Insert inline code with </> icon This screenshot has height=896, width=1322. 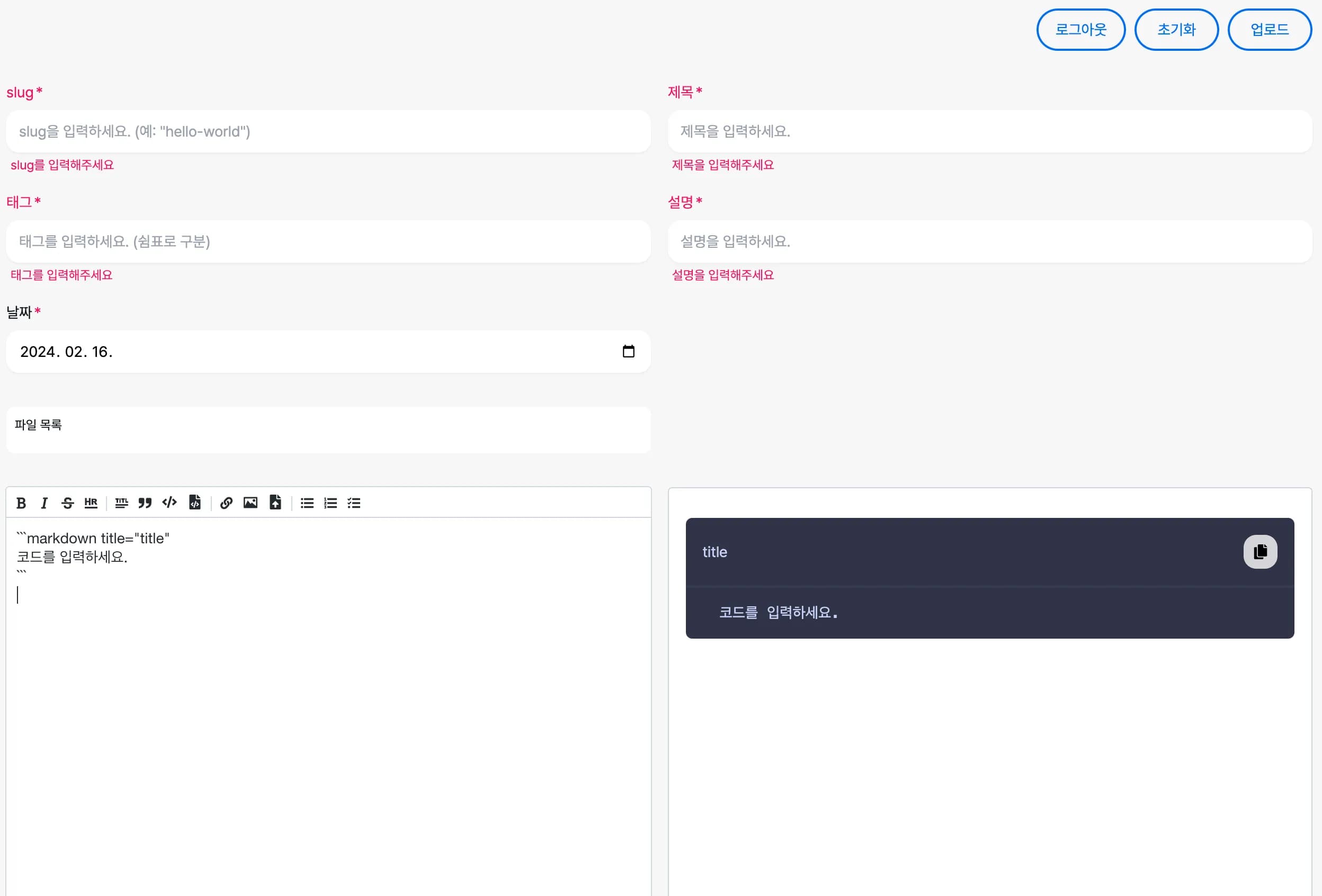point(169,503)
